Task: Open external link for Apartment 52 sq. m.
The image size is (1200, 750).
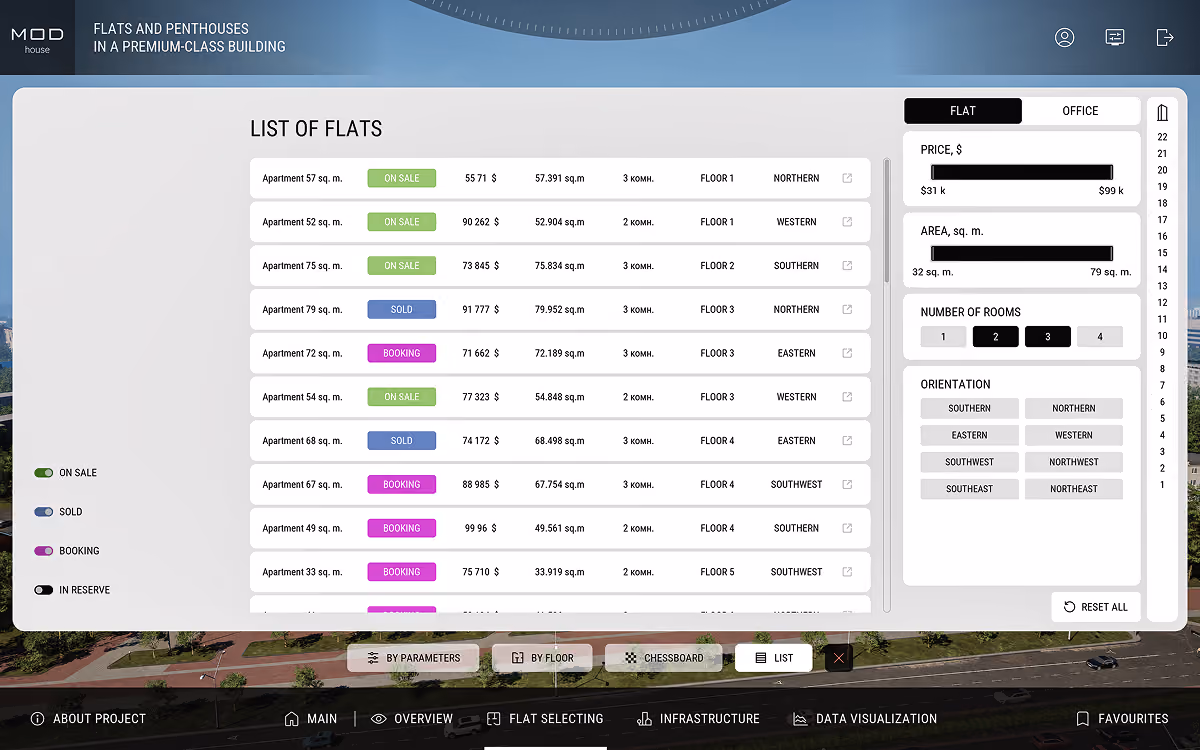Action: coord(847,222)
